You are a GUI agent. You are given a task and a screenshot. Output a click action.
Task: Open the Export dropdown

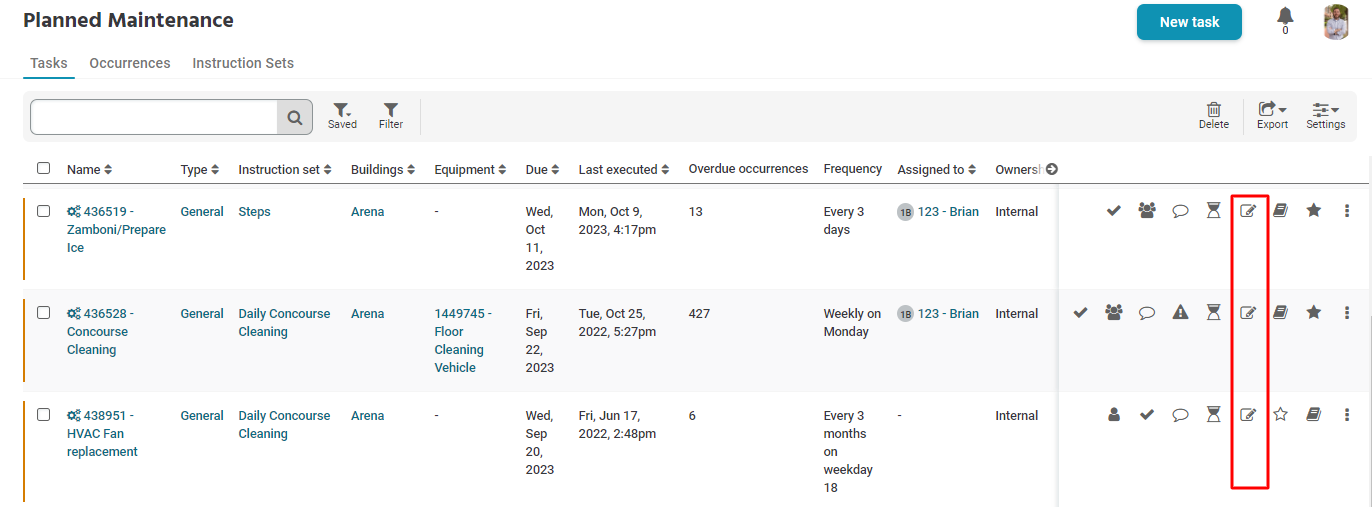point(1272,115)
